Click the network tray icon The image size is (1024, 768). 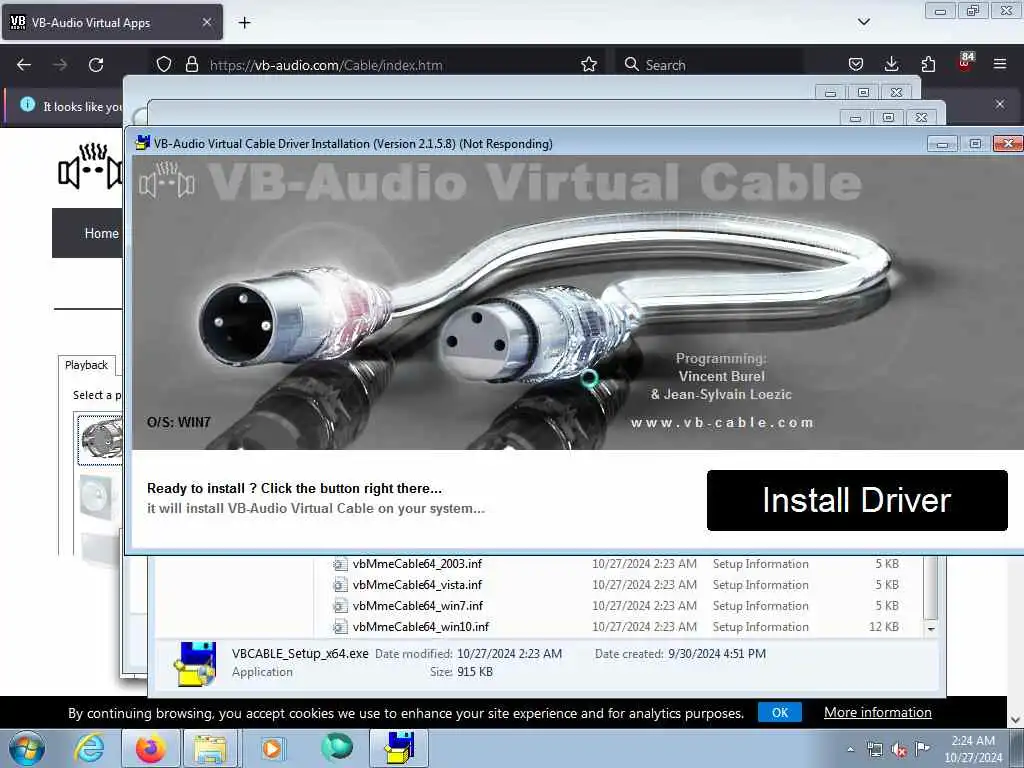pos(874,750)
